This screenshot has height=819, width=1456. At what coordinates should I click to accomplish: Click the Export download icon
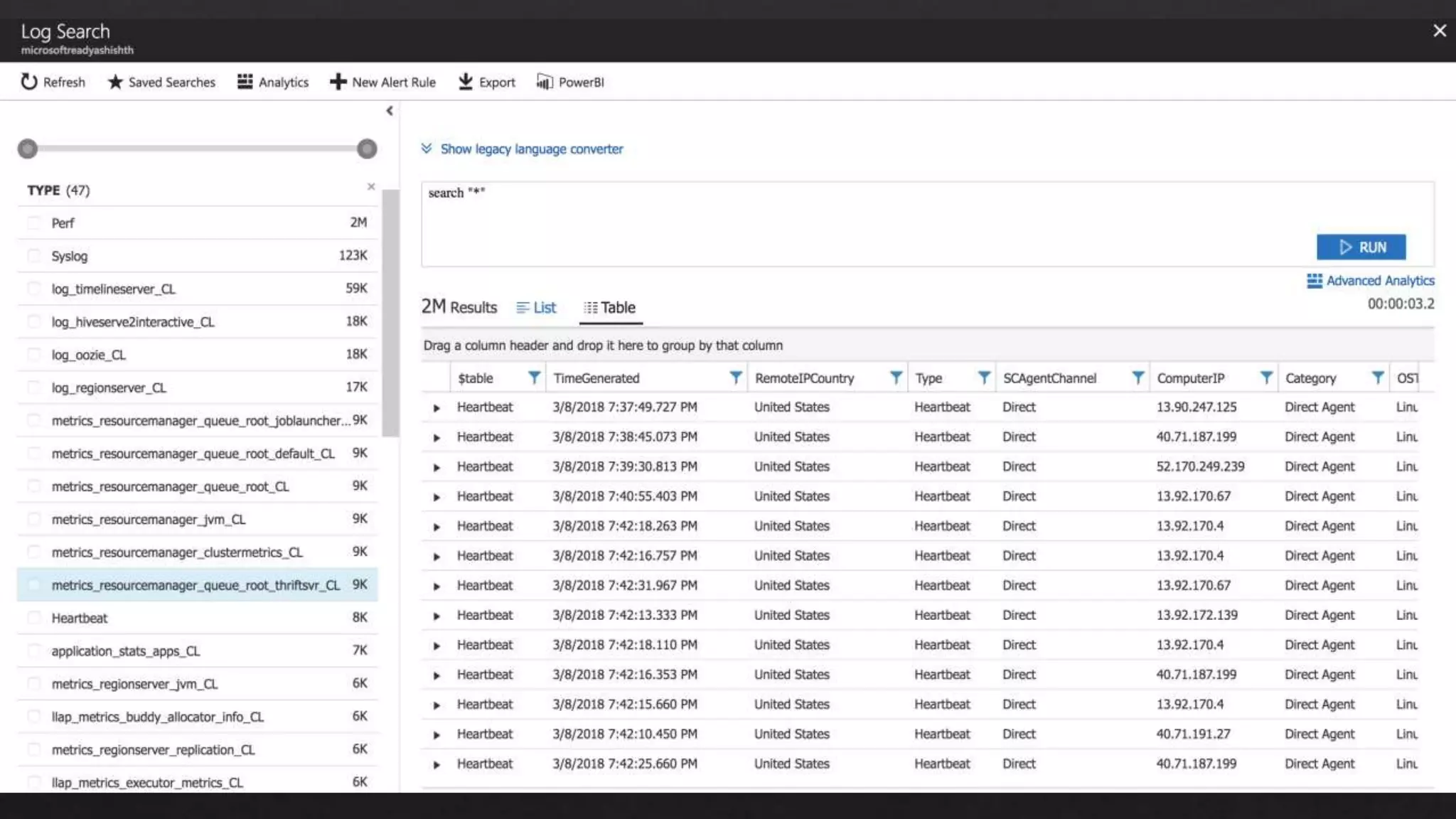coord(466,82)
